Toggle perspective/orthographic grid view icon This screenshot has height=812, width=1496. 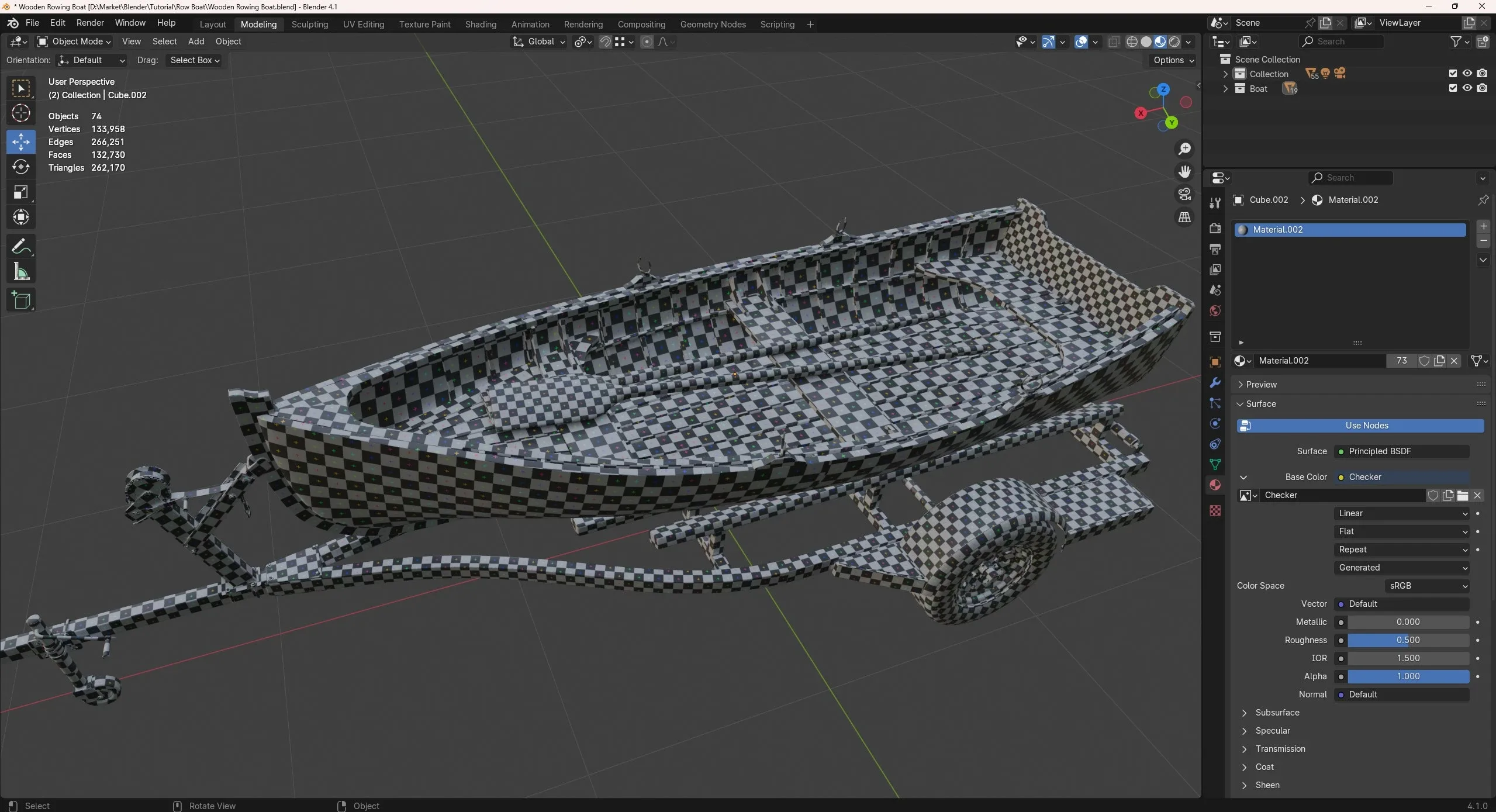point(1184,217)
